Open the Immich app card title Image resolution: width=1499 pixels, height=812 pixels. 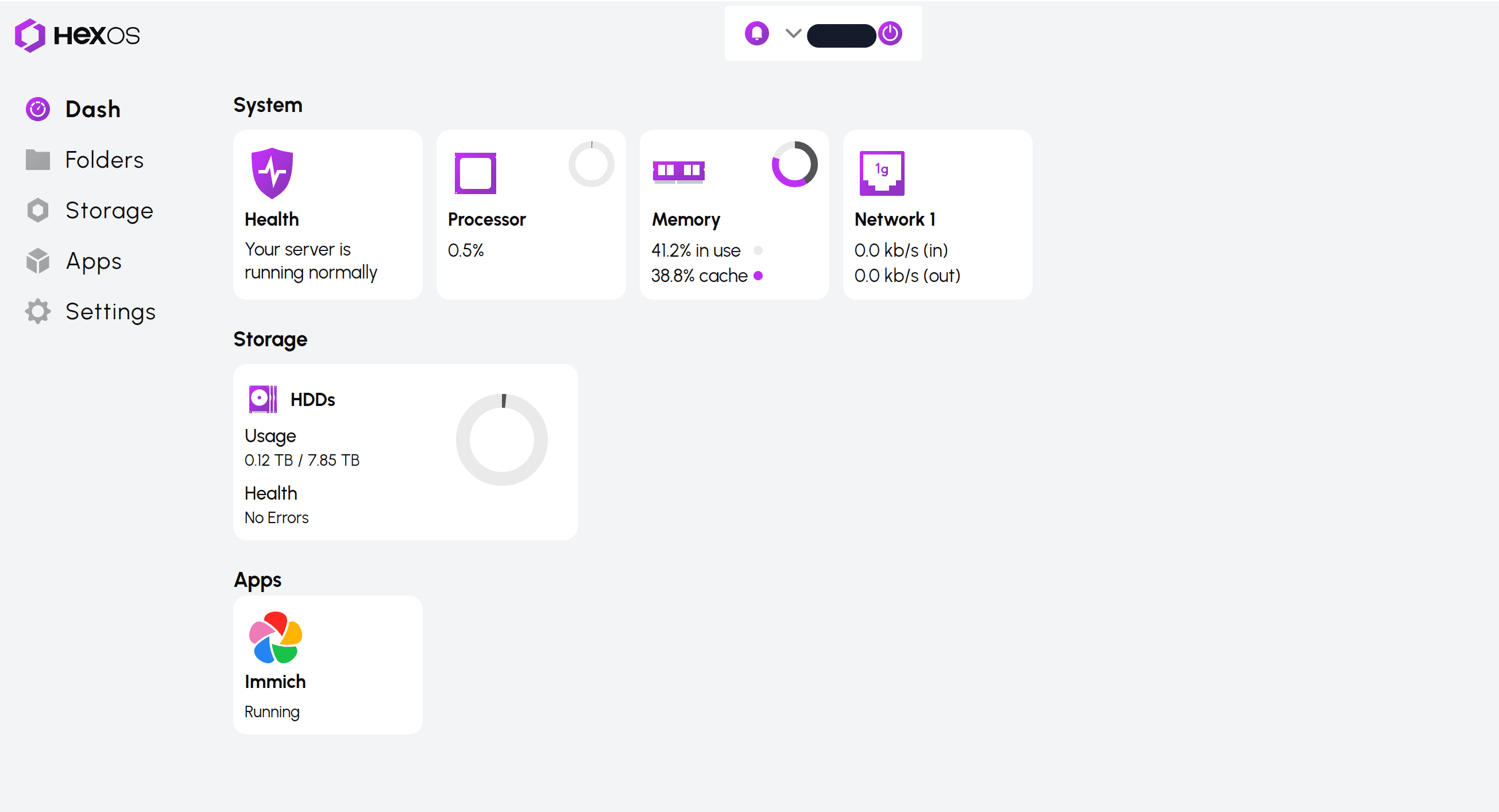tap(275, 682)
